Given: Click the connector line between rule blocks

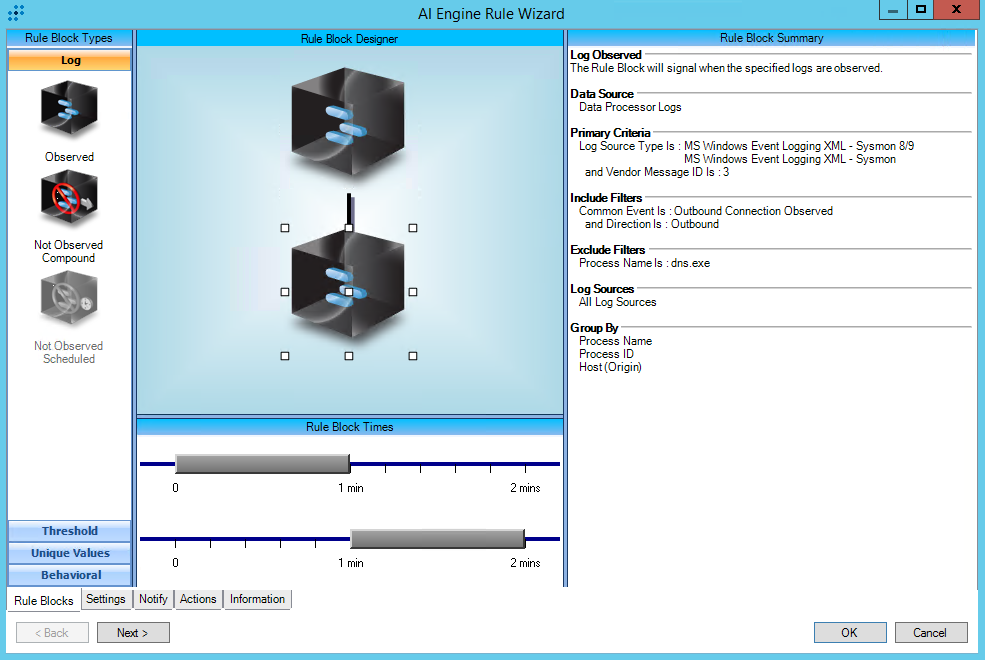Looking at the screenshot, I should click(349, 208).
